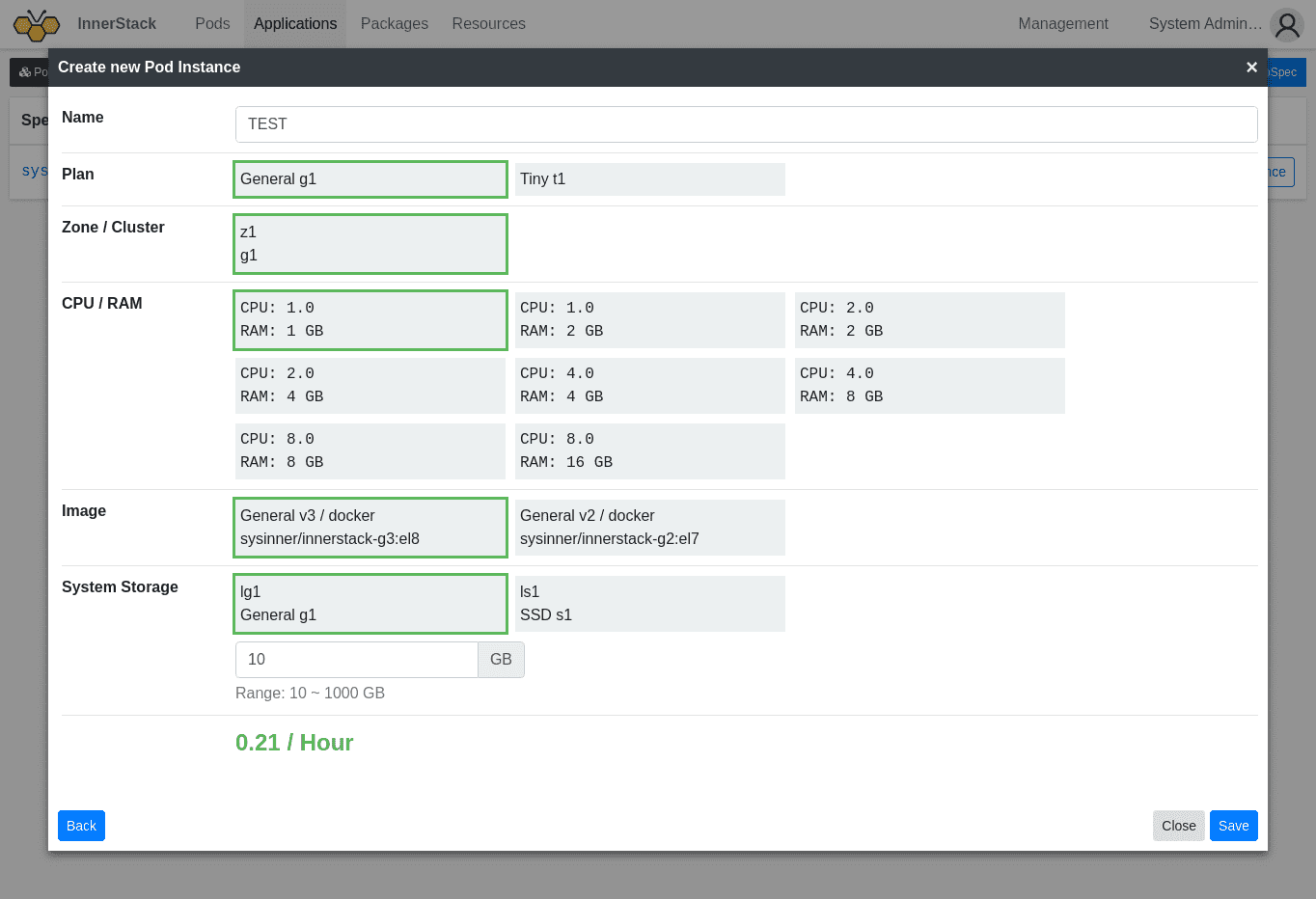Choose CPU 8.0 RAM 16 GB option
Screen dimensions: 1316x899
[x=650, y=451]
